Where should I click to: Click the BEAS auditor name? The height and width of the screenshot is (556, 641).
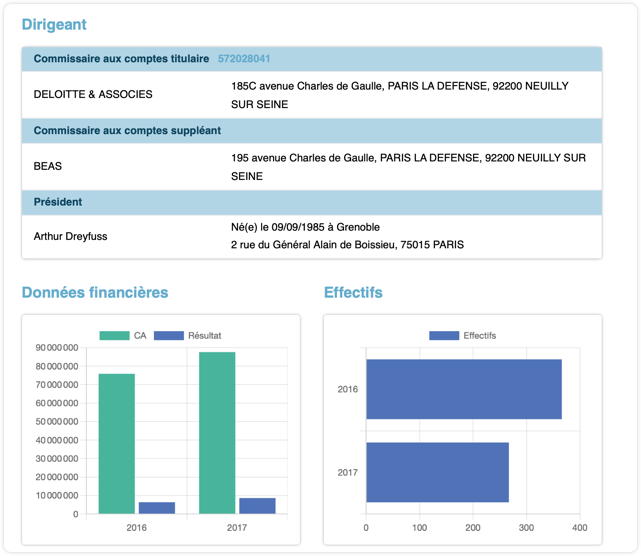pyautogui.click(x=48, y=166)
